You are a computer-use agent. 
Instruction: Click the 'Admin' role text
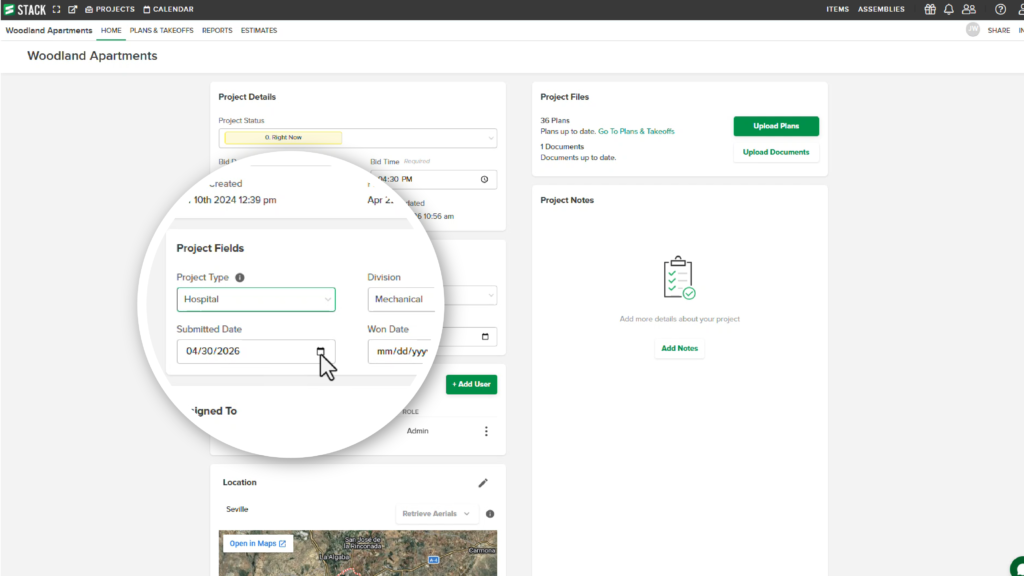(417, 431)
